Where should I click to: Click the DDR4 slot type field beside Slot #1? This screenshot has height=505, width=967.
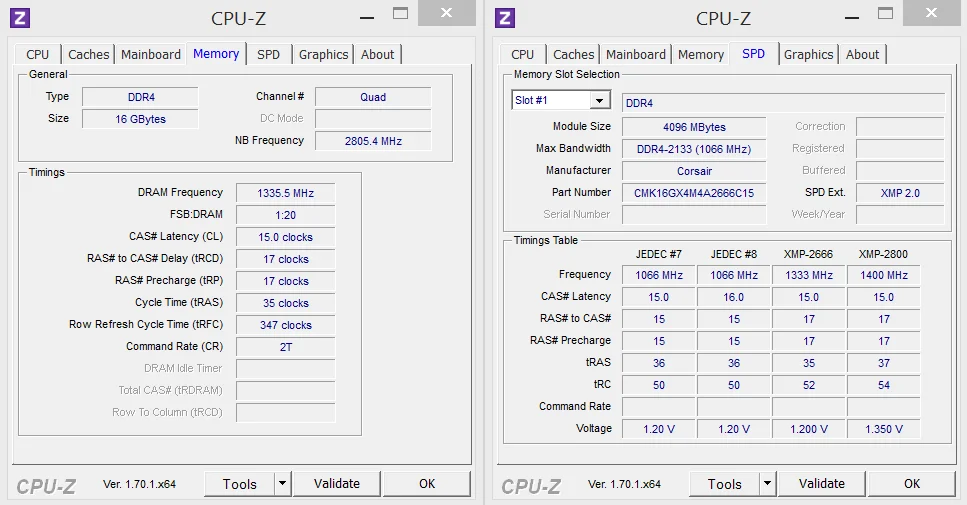[x=783, y=103]
